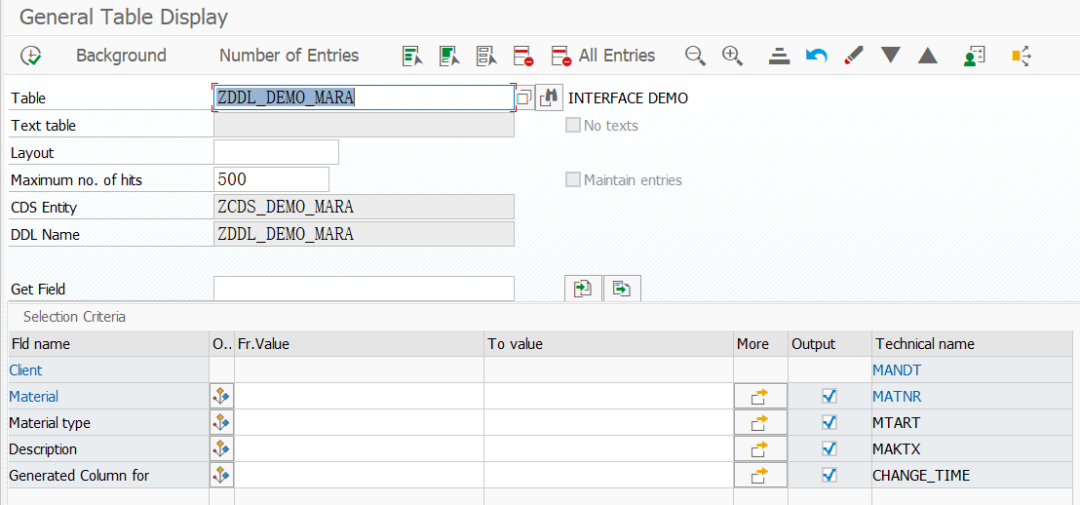Select the Material field name
Viewport: 1080px width, 505px height.
34,396
